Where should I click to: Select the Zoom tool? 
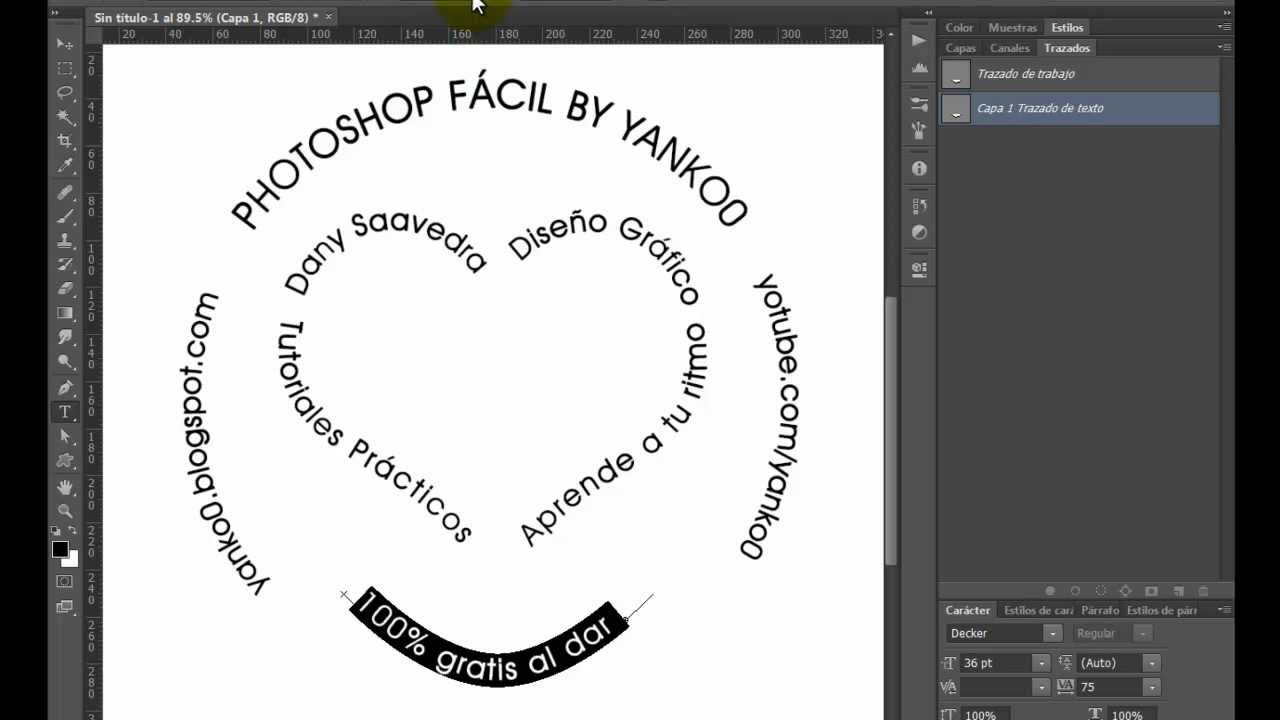click(x=65, y=511)
